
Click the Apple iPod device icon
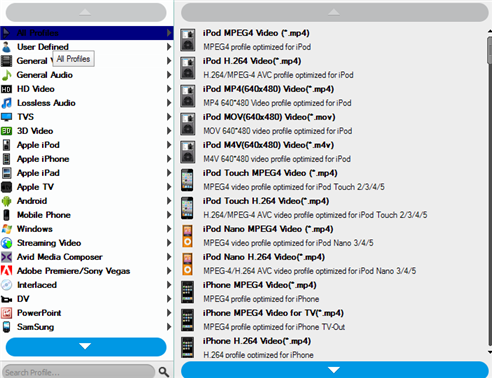click(x=6, y=145)
